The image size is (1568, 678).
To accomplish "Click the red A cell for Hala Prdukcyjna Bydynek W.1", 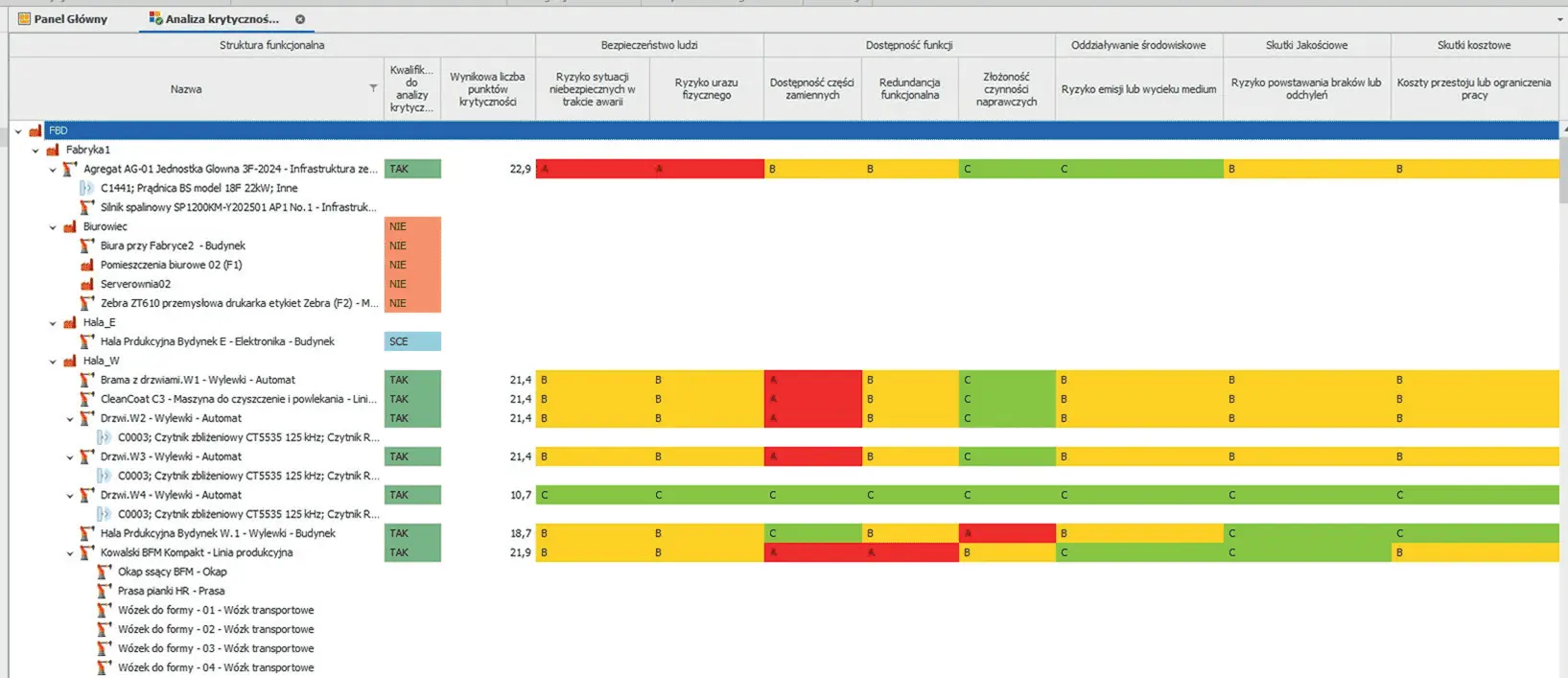I will pyautogui.click(x=1006, y=533).
